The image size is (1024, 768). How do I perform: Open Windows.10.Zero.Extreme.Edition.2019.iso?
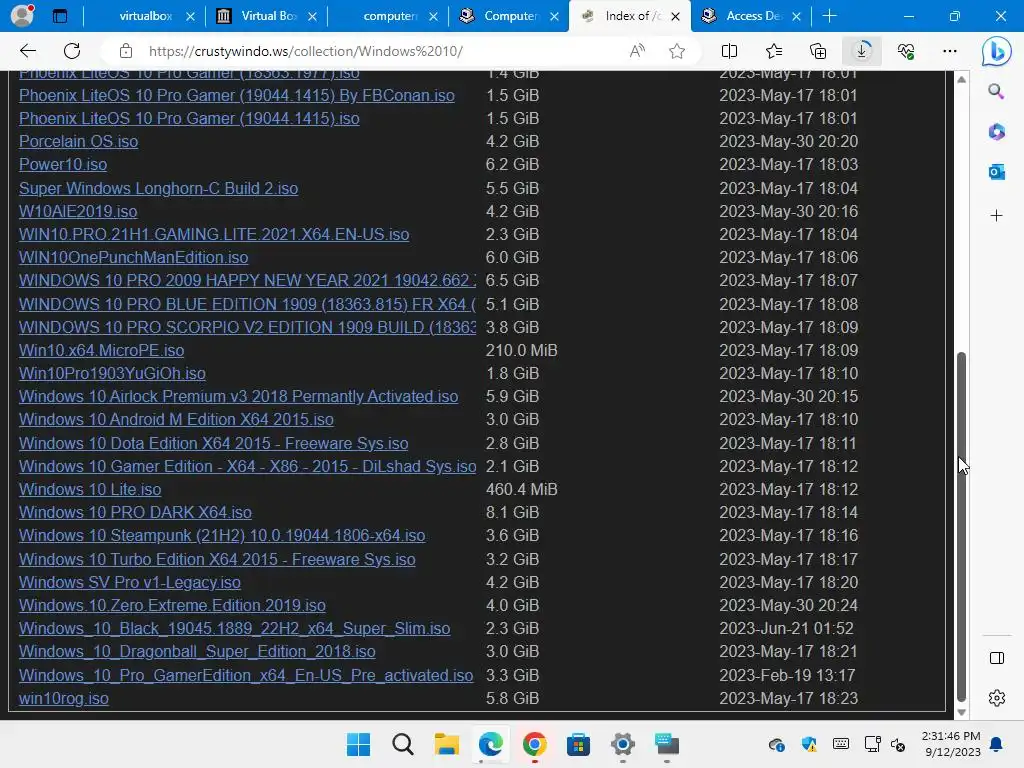172,605
